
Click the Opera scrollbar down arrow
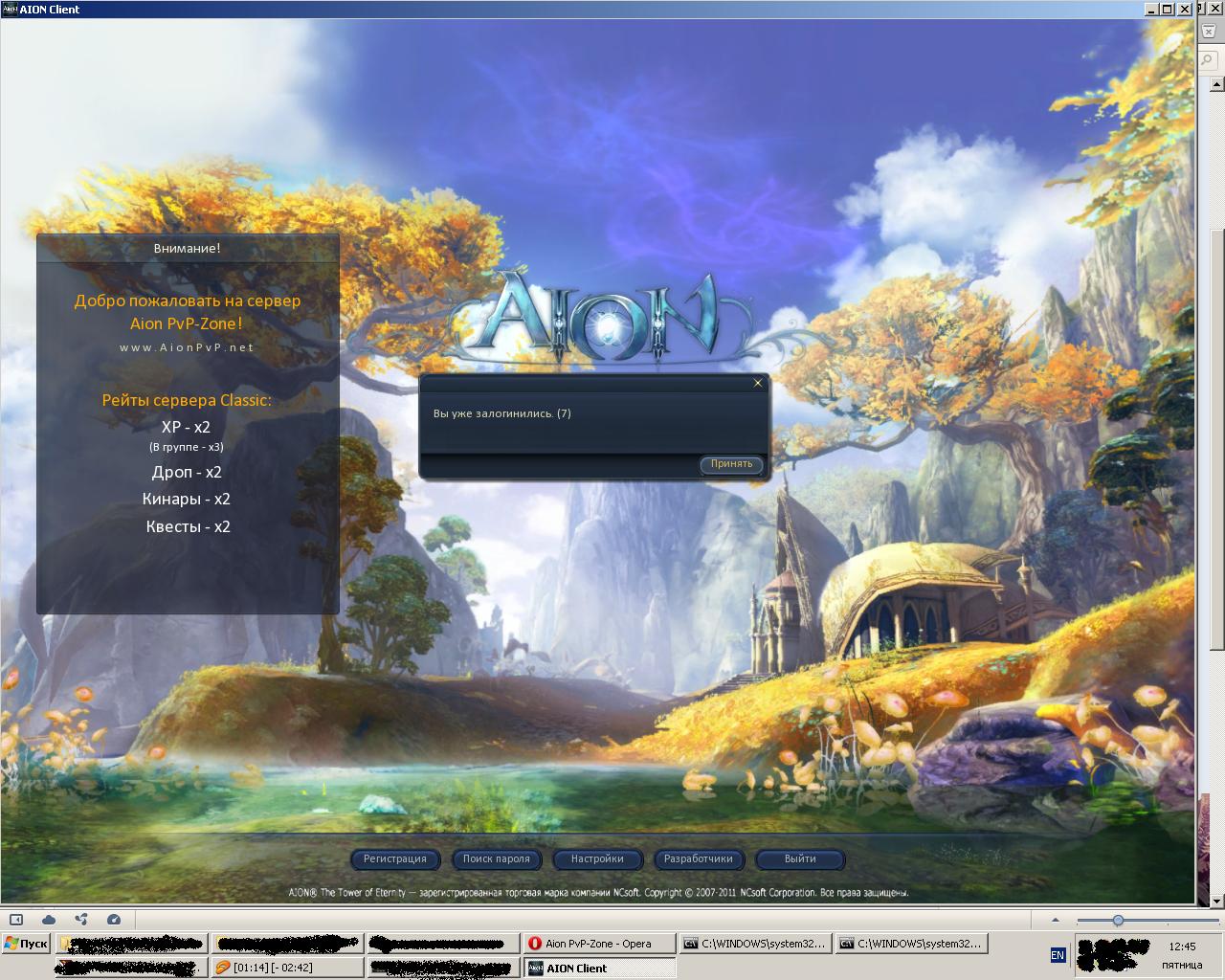point(1217,901)
